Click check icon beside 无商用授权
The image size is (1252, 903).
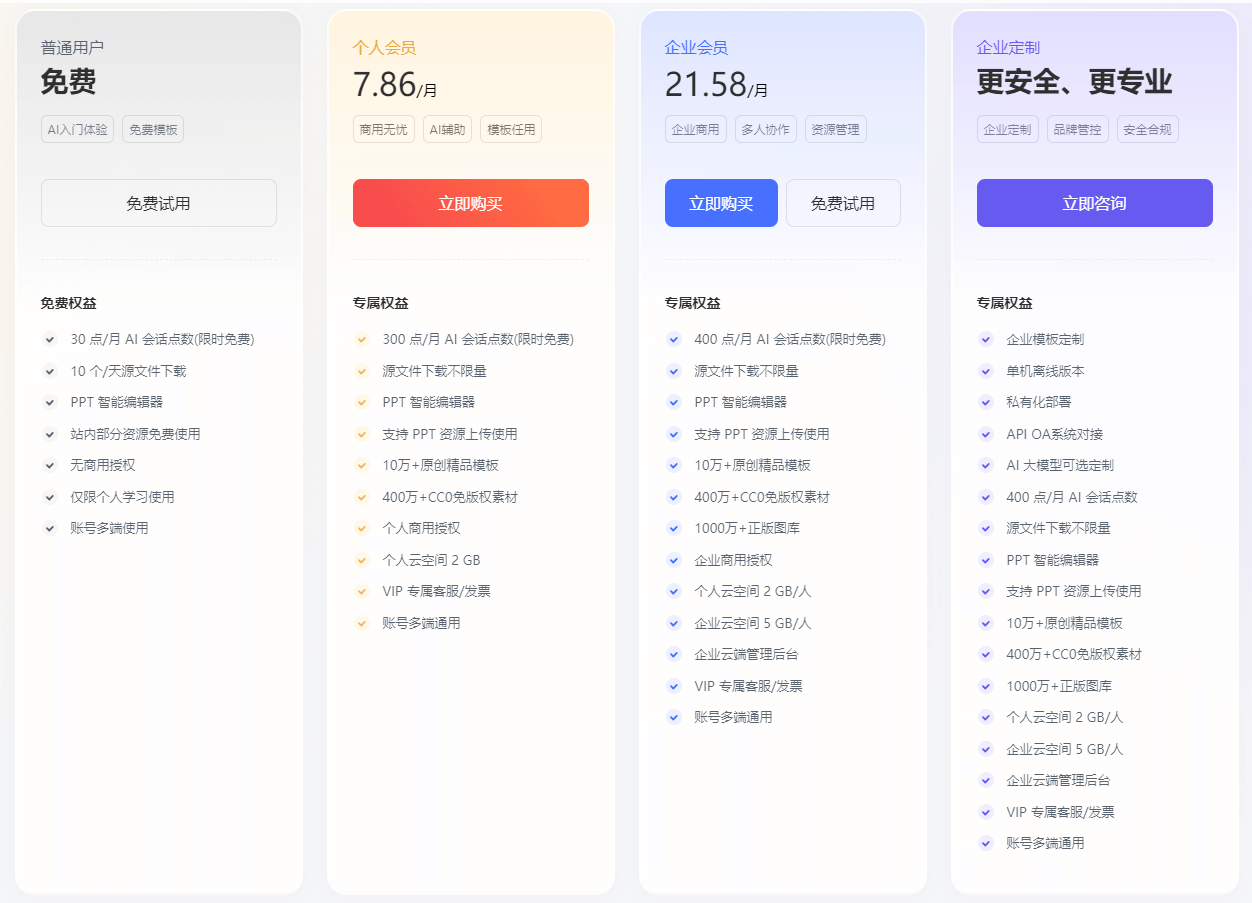point(50,465)
